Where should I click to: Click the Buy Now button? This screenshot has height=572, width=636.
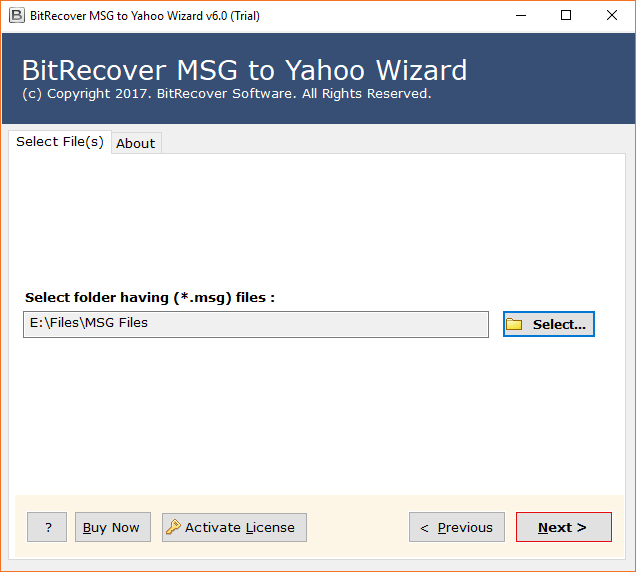point(113,527)
